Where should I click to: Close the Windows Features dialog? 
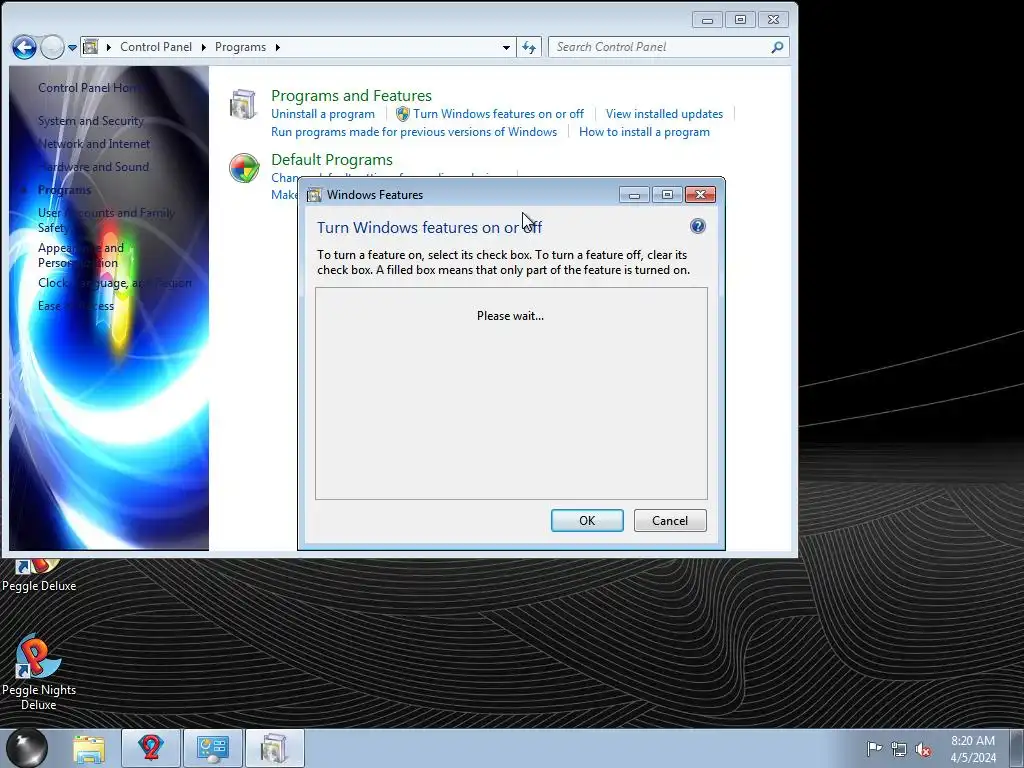pyautogui.click(x=700, y=195)
